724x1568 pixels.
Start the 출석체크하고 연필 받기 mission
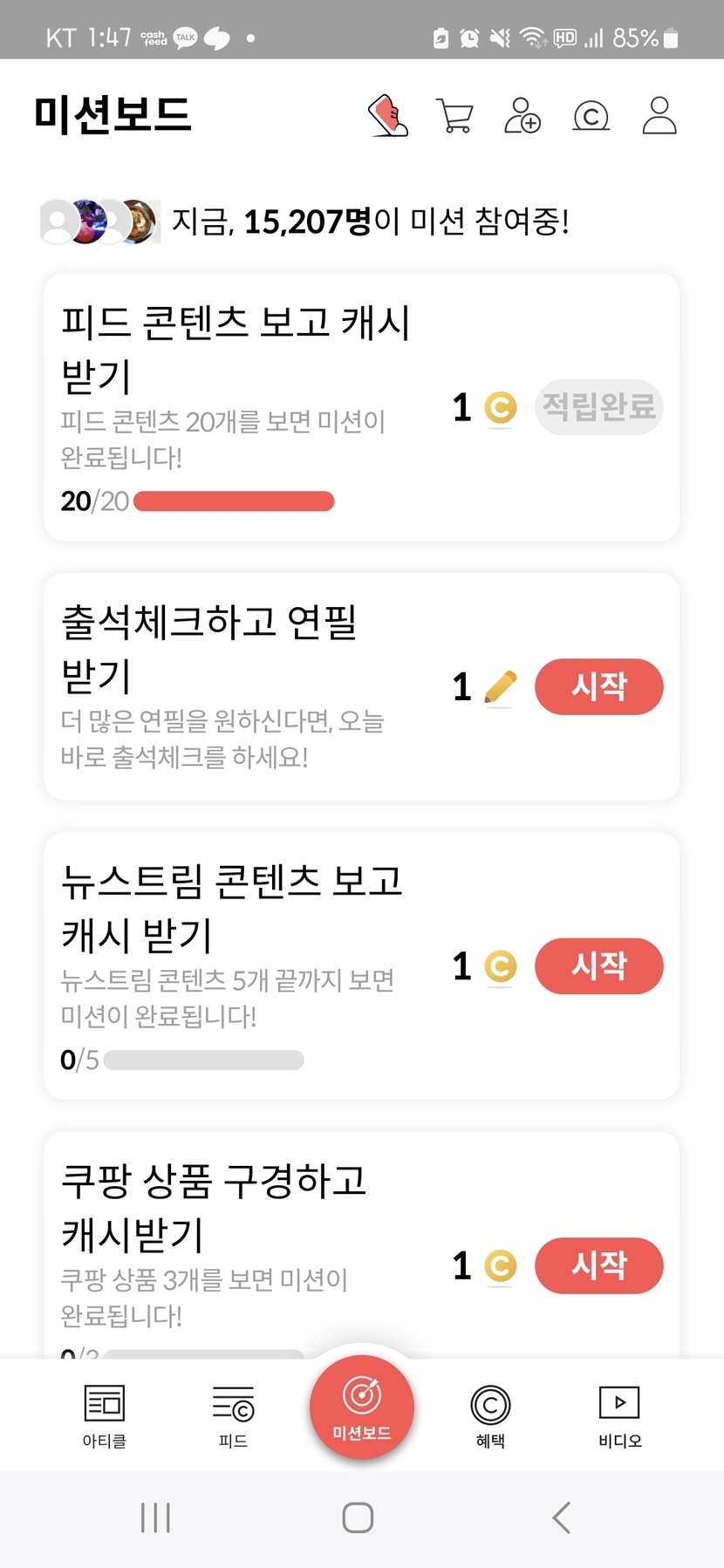click(598, 686)
